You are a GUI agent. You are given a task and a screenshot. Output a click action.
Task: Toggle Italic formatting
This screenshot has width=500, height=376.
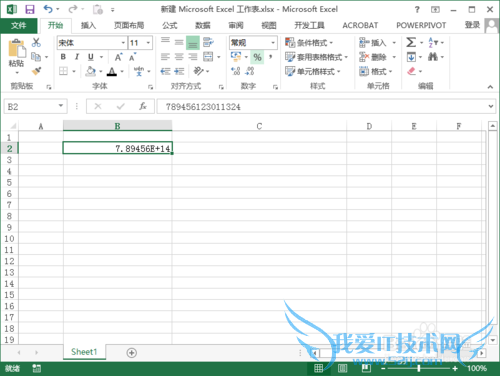(x=77, y=57)
